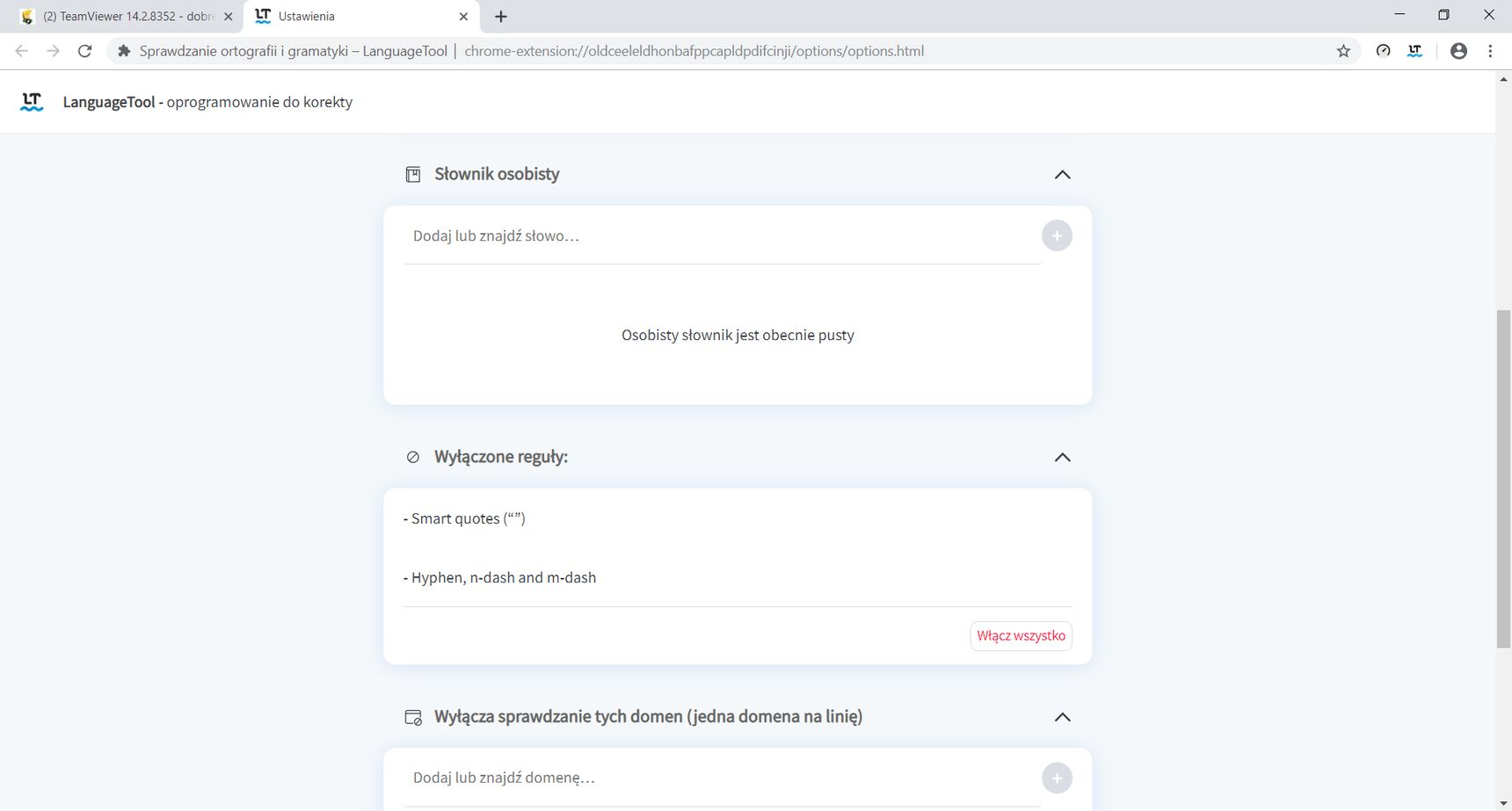This screenshot has width=1512, height=811.
Task: Go back to the previous page
Action: 22,51
